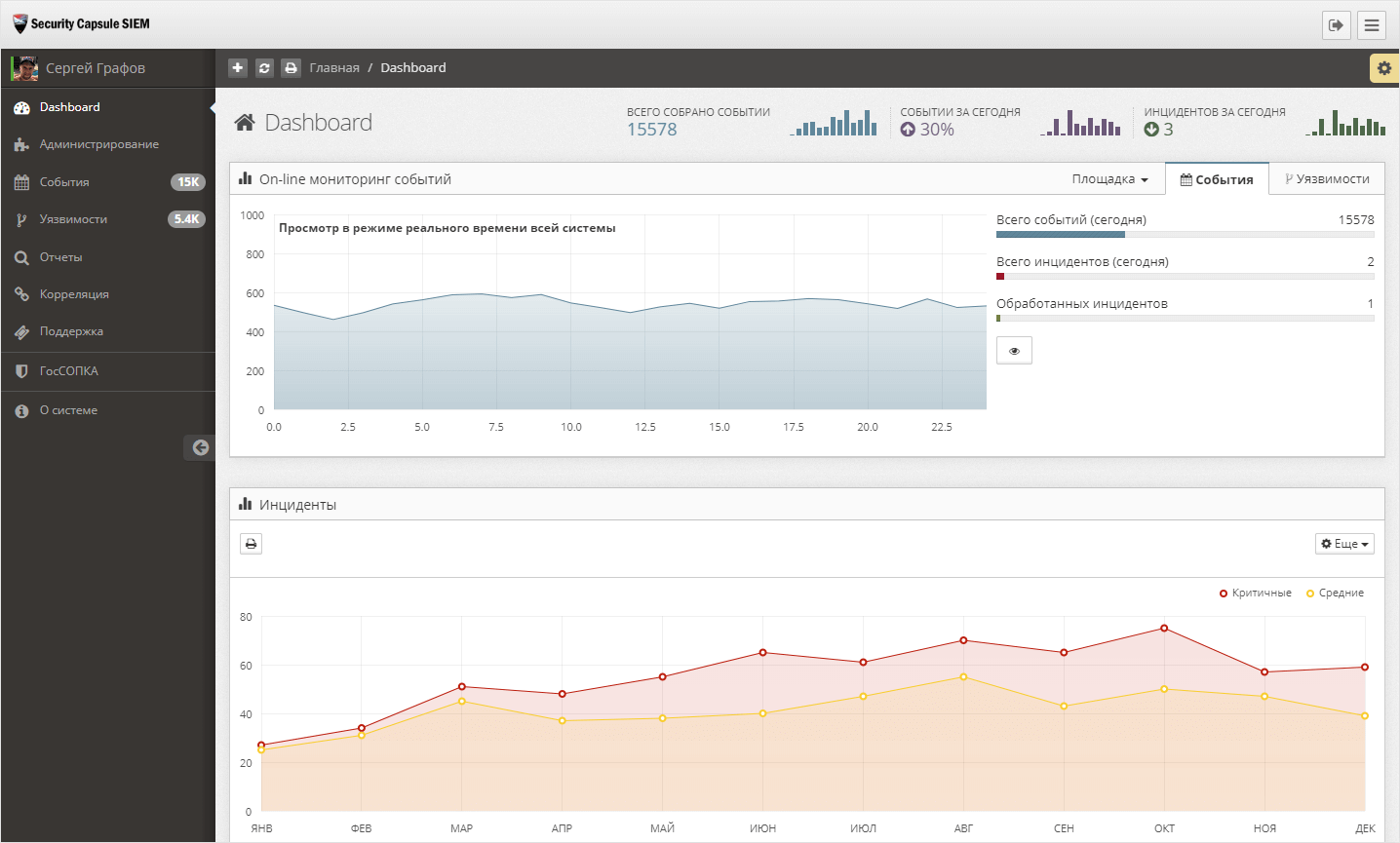The image size is (1400, 843).
Task: Open Сергей Графов user profile menu
Action: (x=95, y=68)
